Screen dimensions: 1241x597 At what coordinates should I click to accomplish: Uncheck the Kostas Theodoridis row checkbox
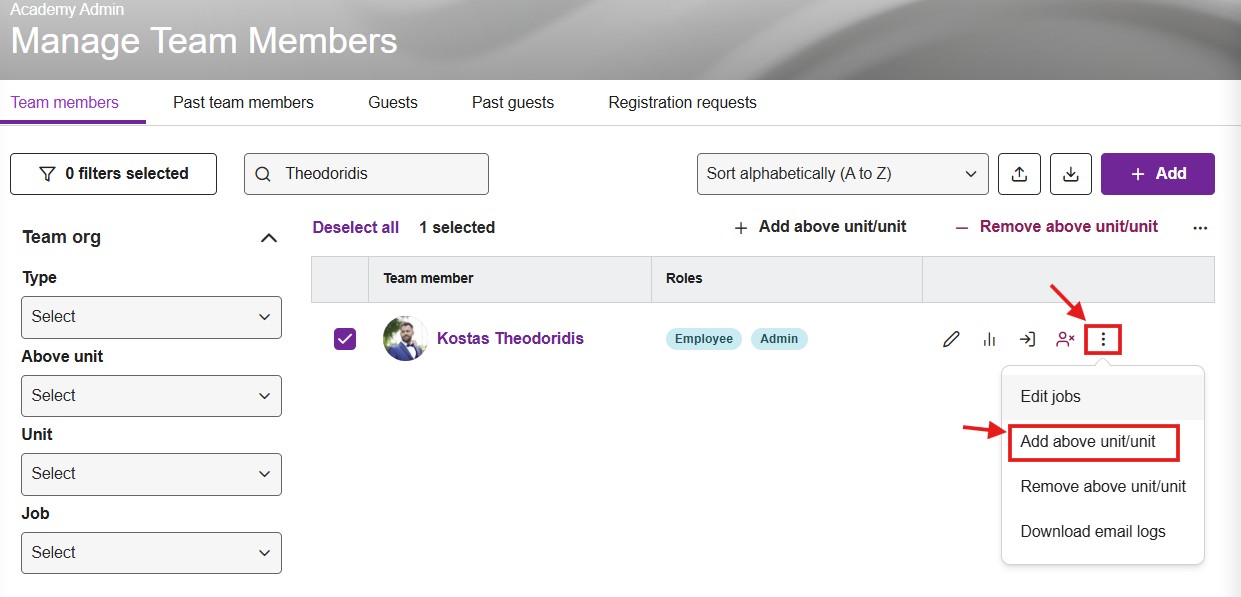(345, 339)
